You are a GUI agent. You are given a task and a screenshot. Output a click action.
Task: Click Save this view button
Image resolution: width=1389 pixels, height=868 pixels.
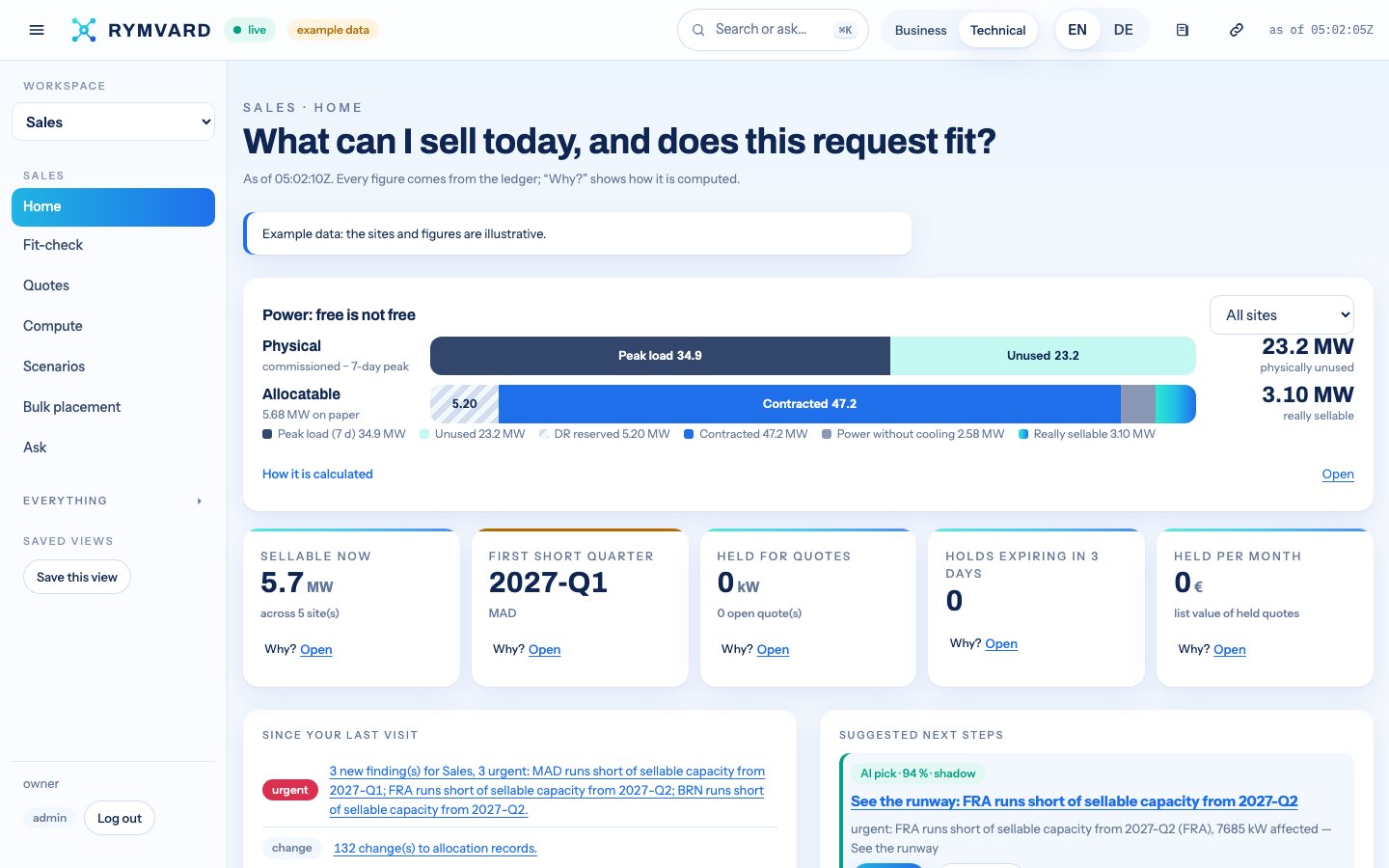(x=77, y=577)
